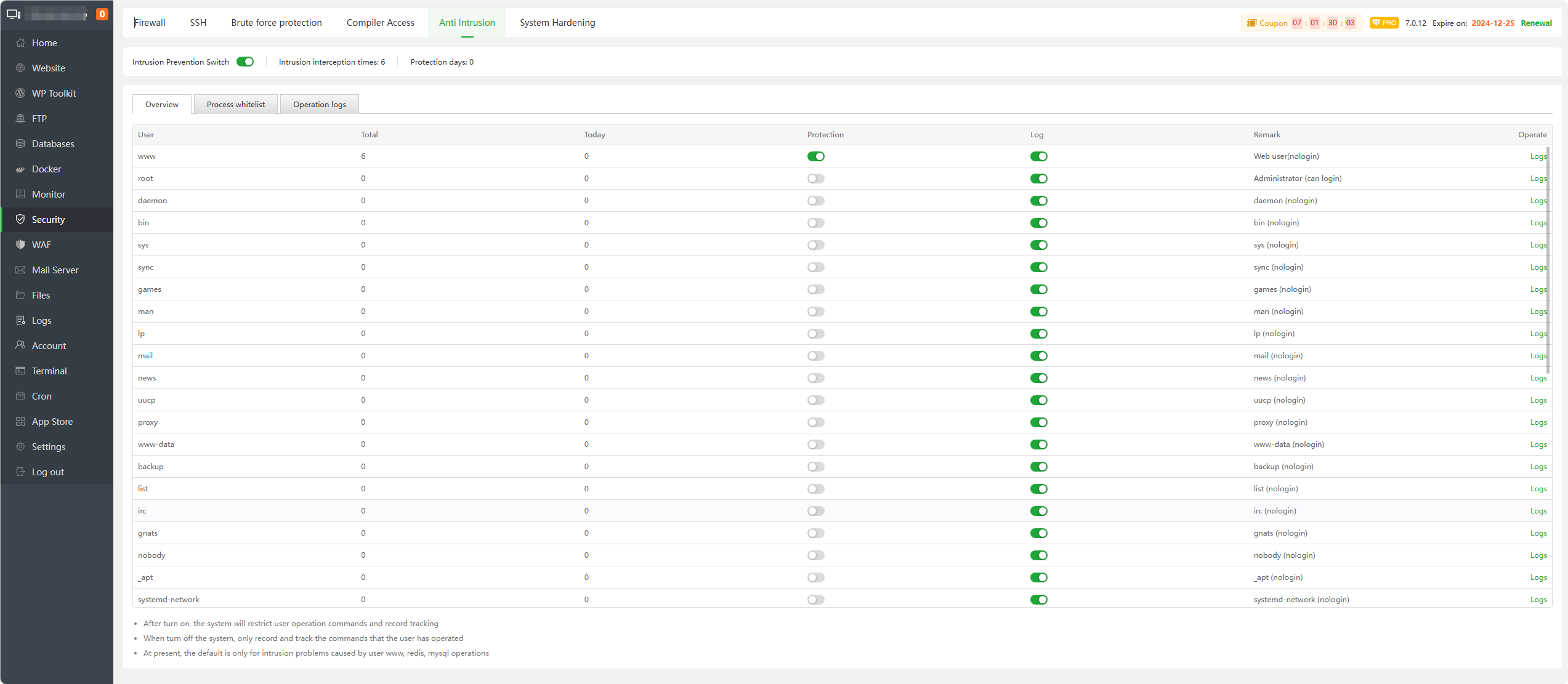Click the version number 7.0.12

[x=1415, y=23]
